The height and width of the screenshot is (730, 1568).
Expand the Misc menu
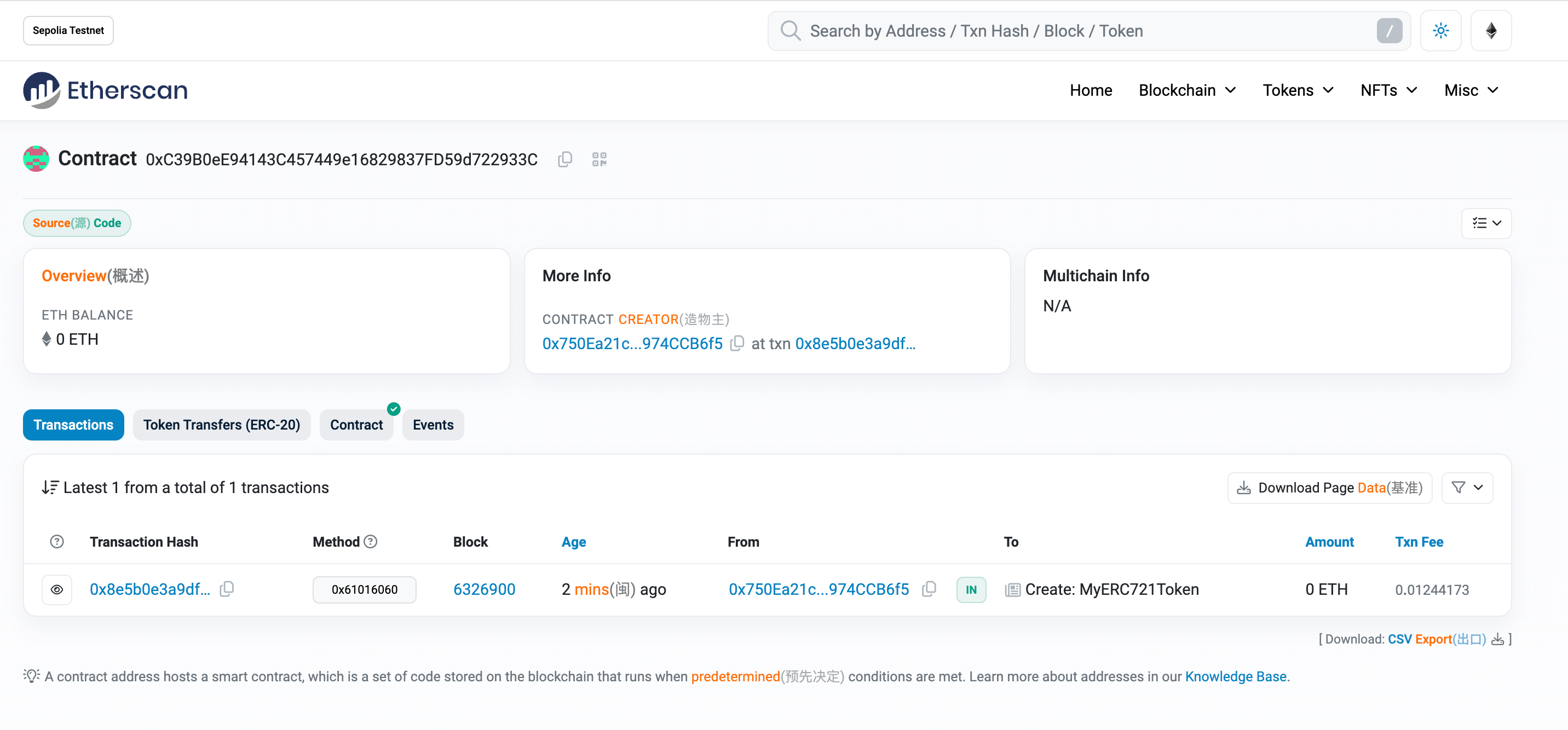tap(1471, 90)
